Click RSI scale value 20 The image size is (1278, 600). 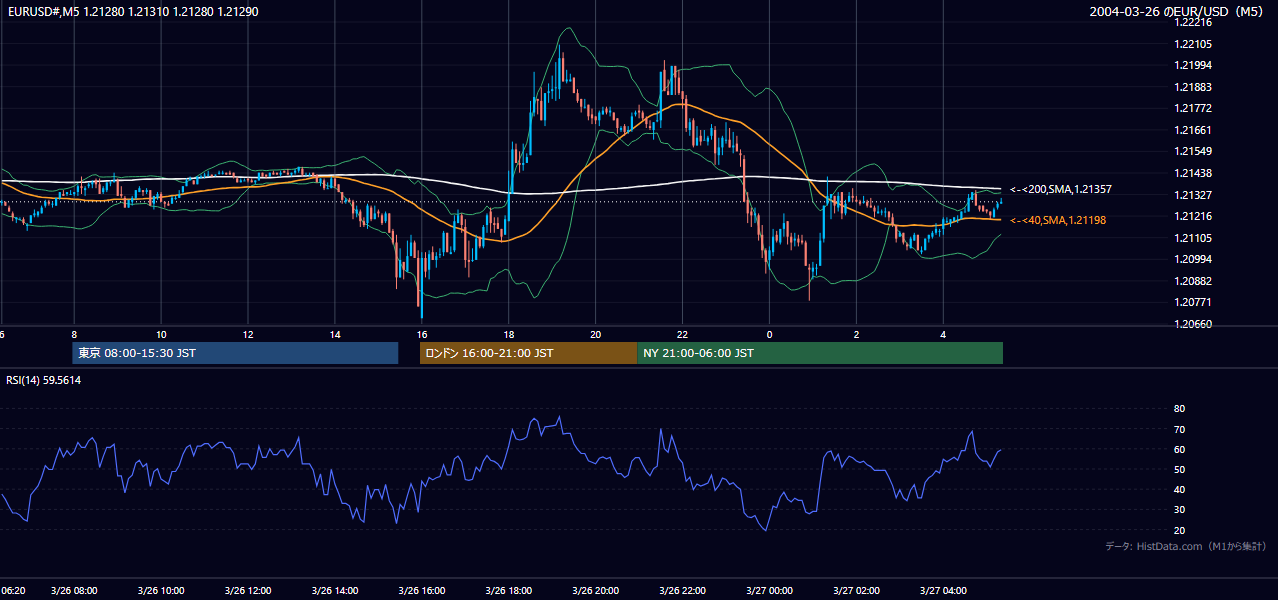click(x=1179, y=530)
